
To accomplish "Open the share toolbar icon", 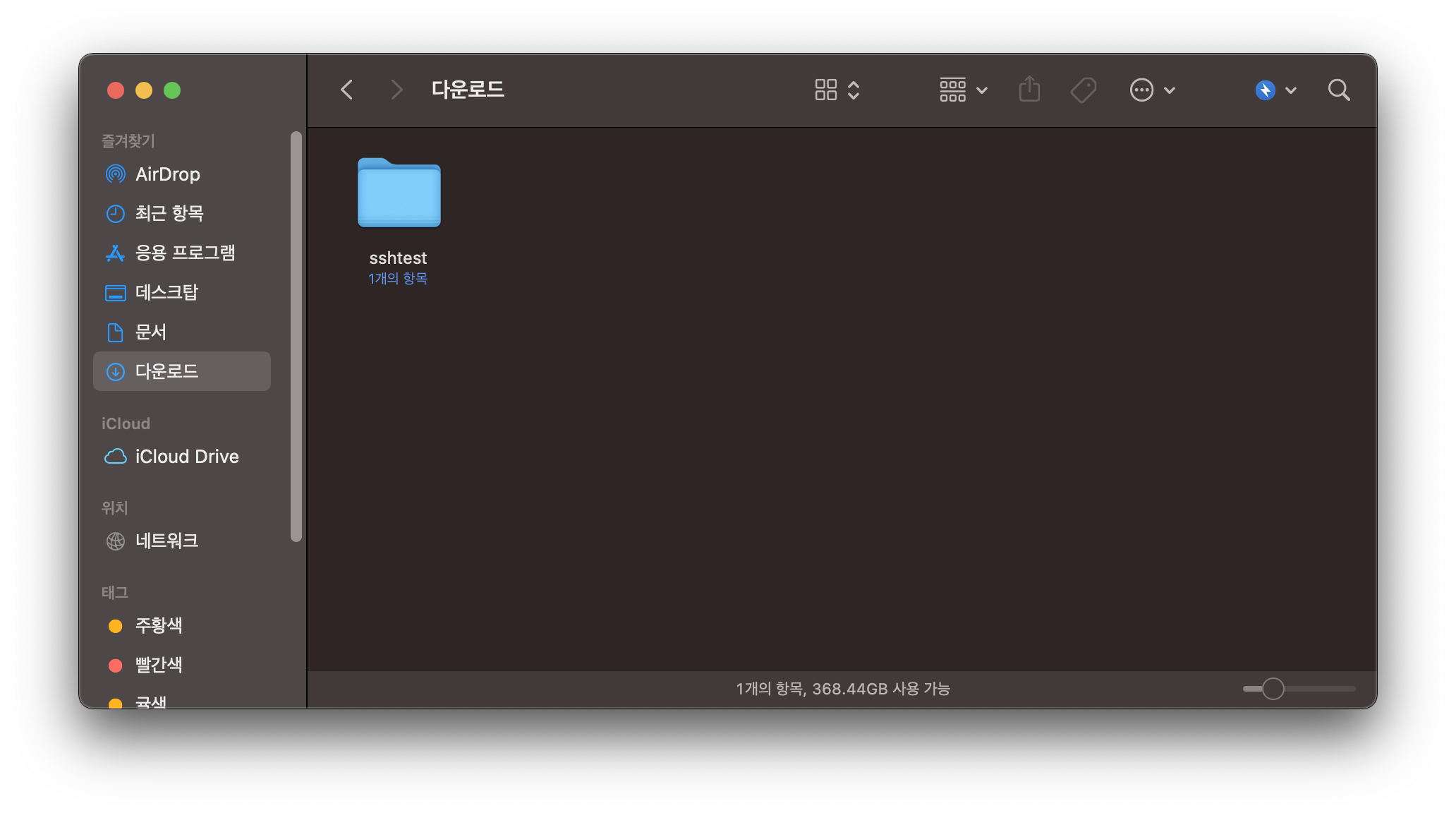I will [x=1029, y=90].
